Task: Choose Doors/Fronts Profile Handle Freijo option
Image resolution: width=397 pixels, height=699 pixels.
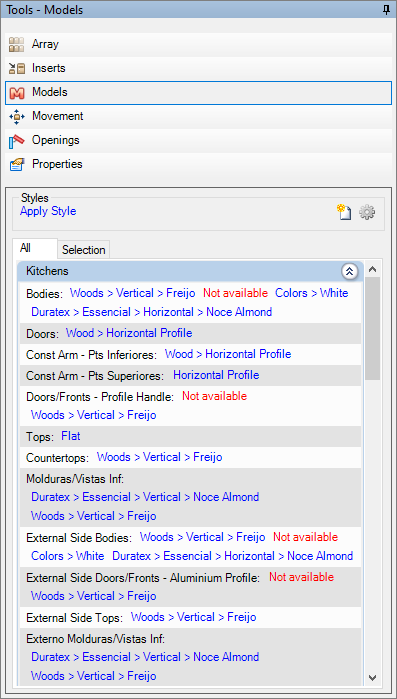Action: (x=94, y=415)
